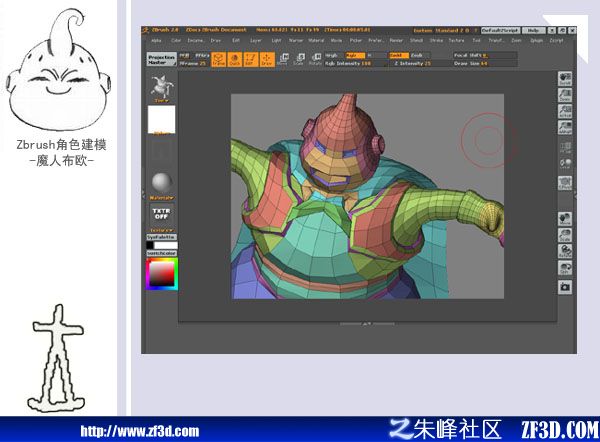Click the Rotate view icon in right shelf

tap(565, 251)
